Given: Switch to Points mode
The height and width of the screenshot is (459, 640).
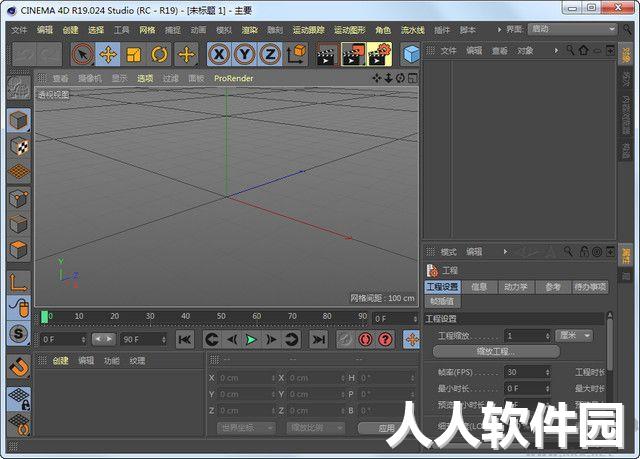Looking at the screenshot, I should [19, 199].
